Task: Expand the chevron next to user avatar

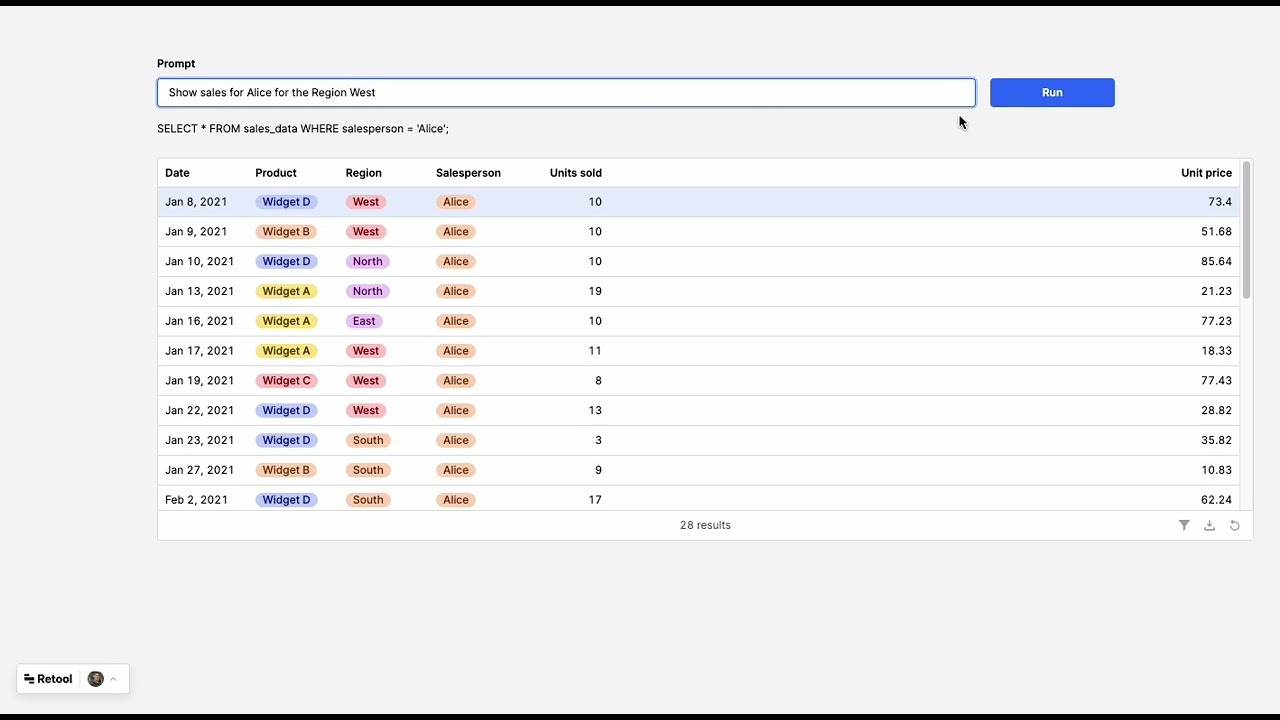Action: click(x=113, y=679)
